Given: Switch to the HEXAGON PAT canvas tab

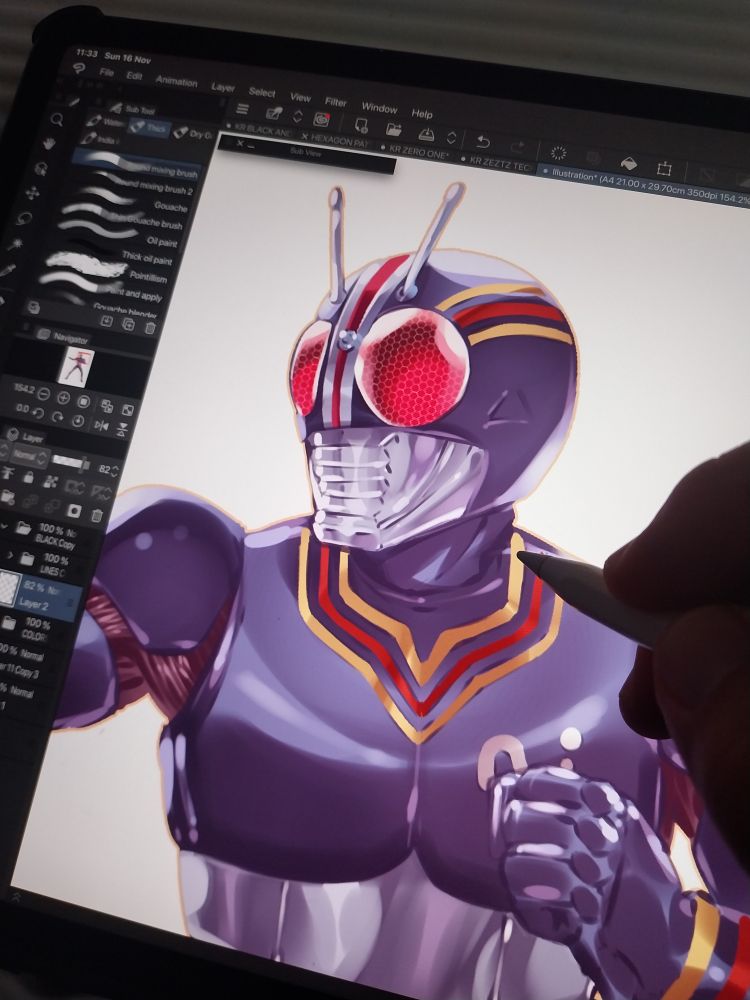Looking at the screenshot, I should point(336,140).
